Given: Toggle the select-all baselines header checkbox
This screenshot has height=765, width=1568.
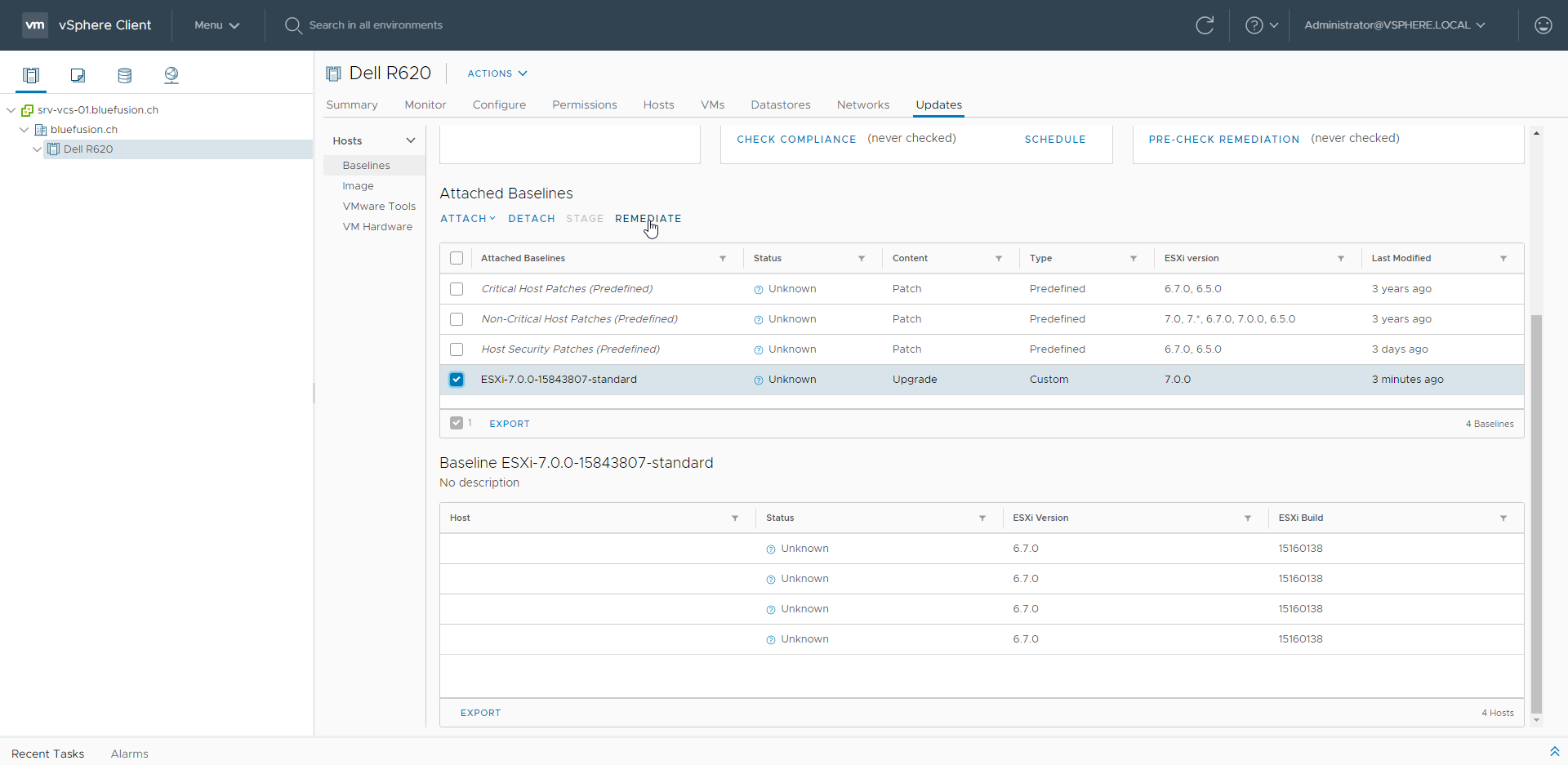Looking at the screenshot, I should click(457, 259).
